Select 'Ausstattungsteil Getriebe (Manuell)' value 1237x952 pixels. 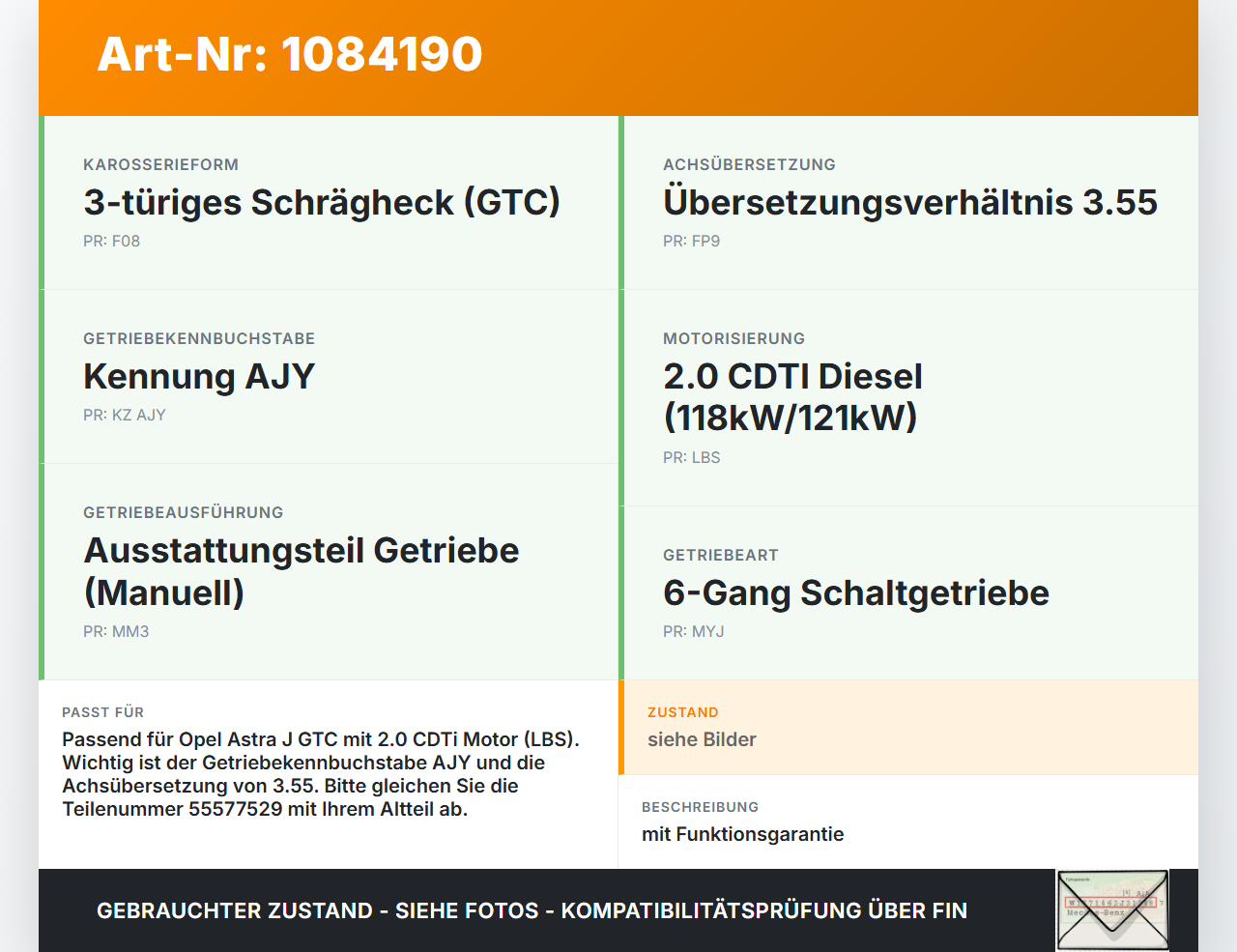(302, 570)
